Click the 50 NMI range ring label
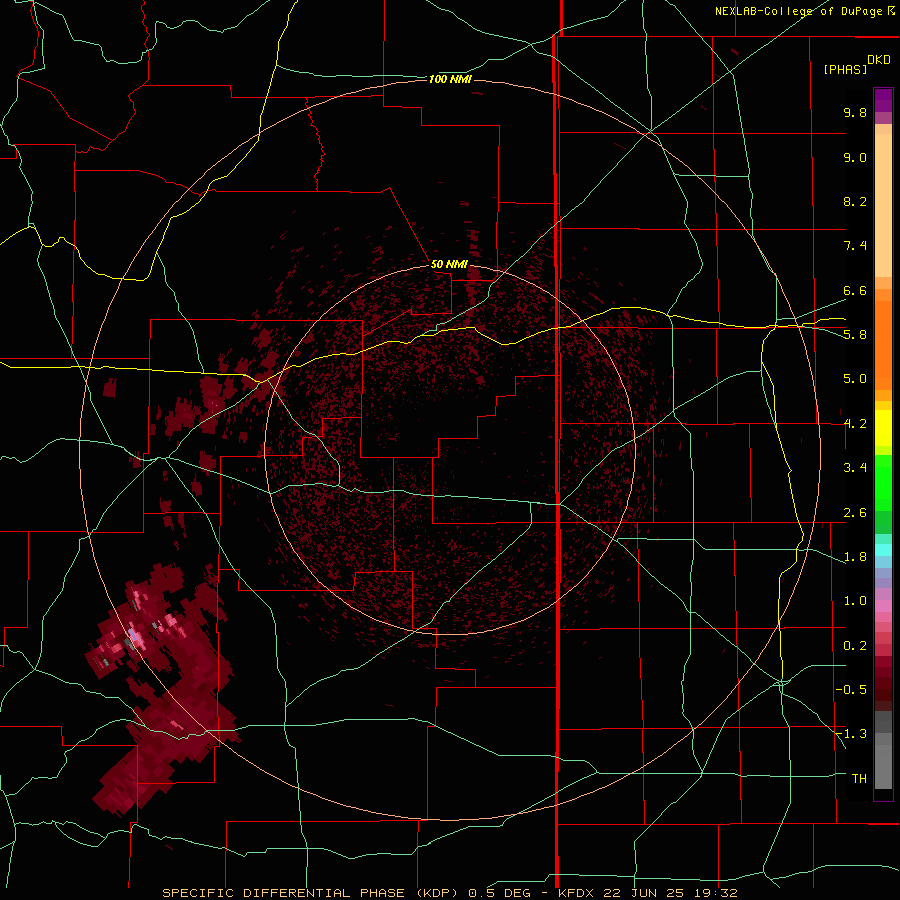900x900 pixels. pos(449,264)
